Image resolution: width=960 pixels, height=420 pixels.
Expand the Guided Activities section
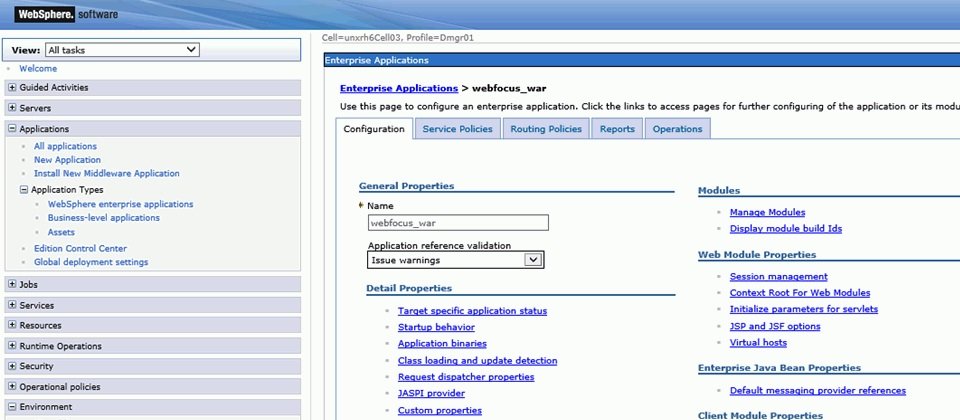pyautogui.click(x=12, y=88)
